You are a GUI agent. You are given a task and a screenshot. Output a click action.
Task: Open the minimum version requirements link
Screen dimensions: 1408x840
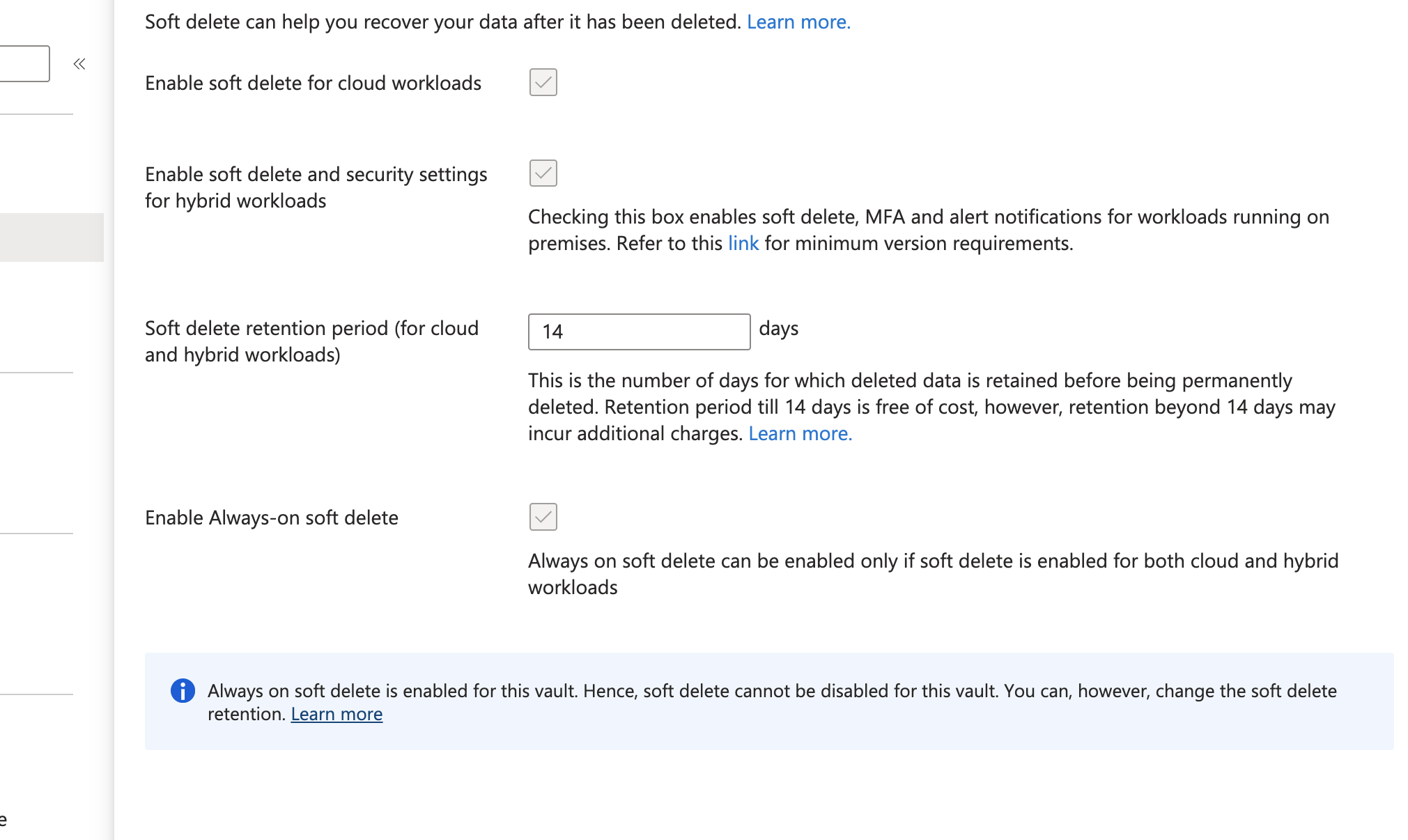(x=743, y=244)
